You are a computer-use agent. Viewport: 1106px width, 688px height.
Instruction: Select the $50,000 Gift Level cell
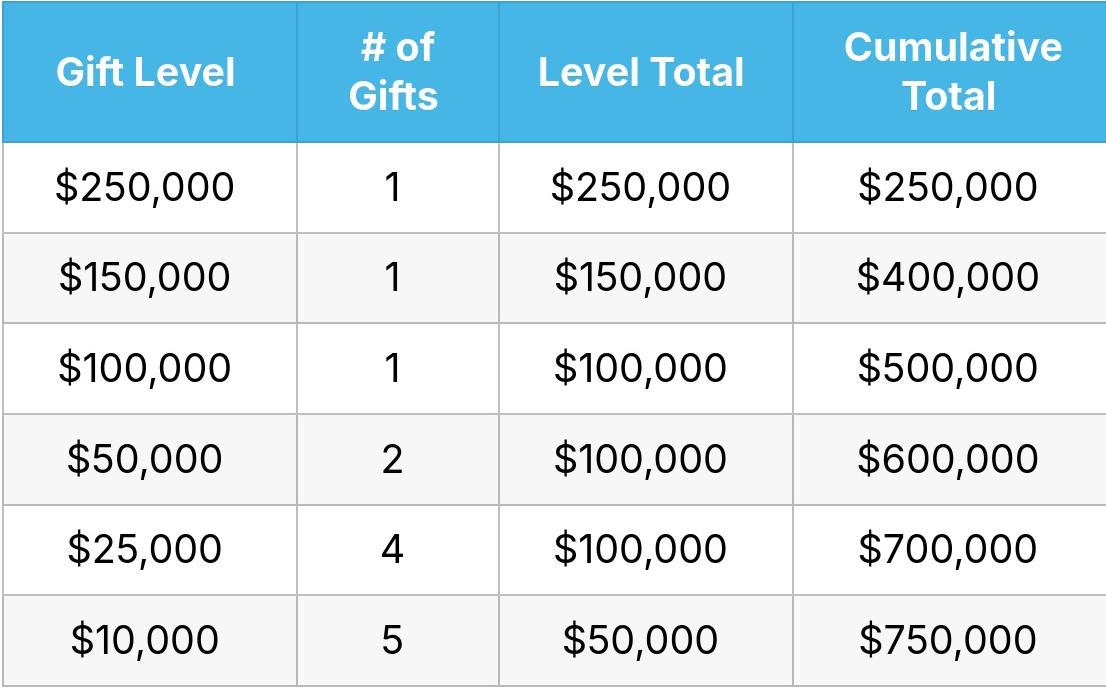(146, 459)
